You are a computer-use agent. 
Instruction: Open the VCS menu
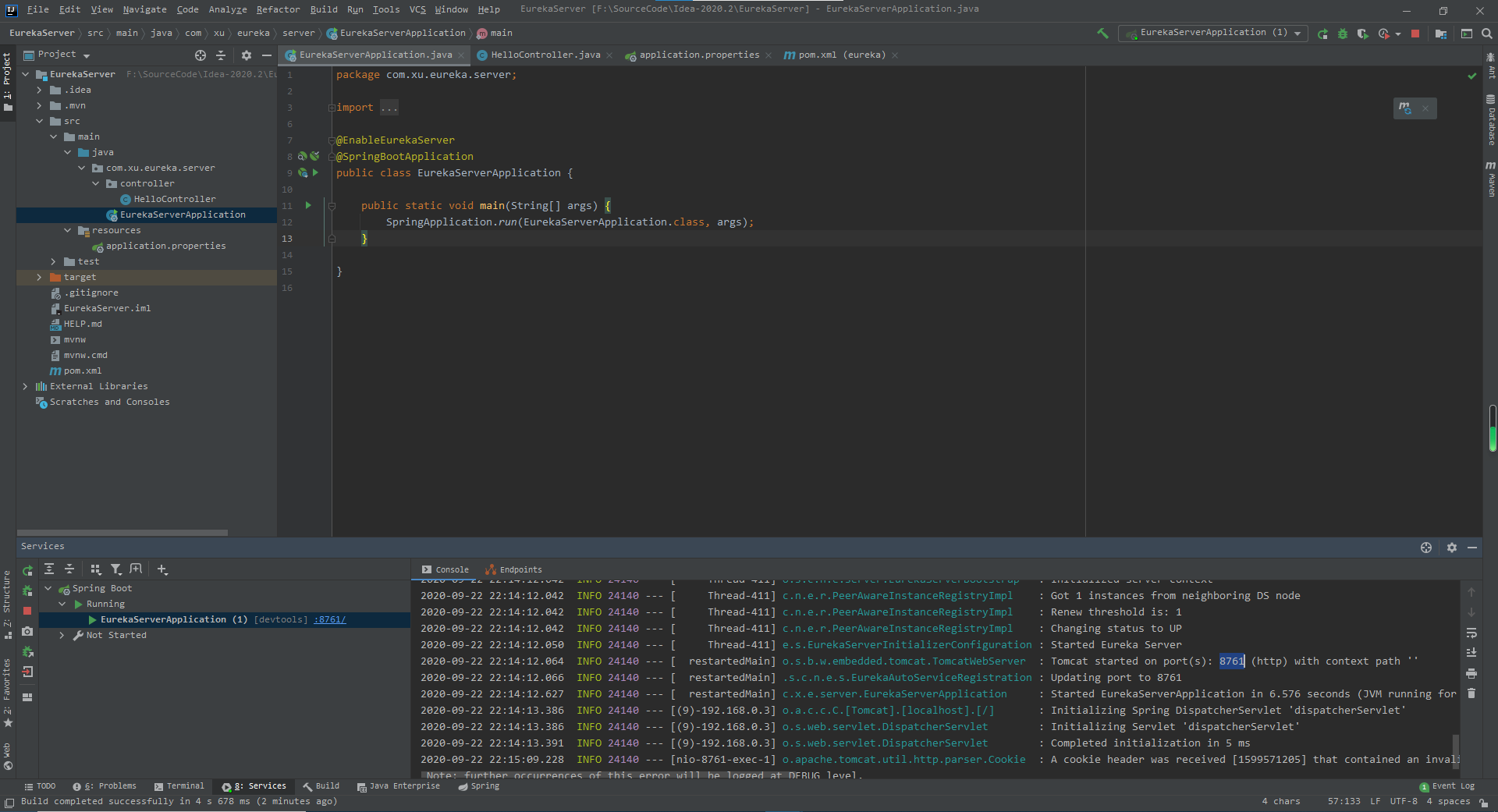tap(417, 10)
